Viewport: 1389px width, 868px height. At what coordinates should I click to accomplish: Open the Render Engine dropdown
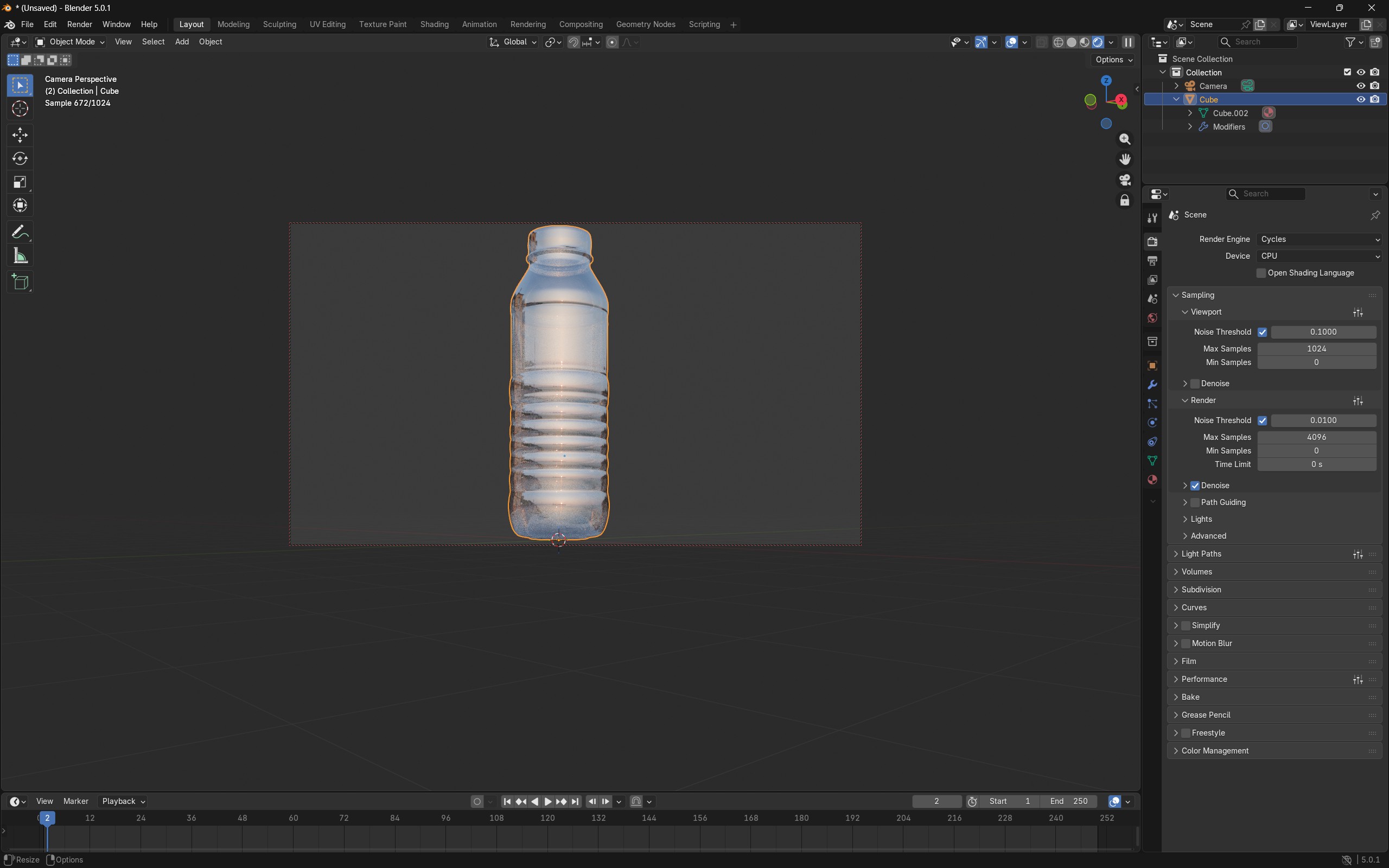pos(1319,239)
